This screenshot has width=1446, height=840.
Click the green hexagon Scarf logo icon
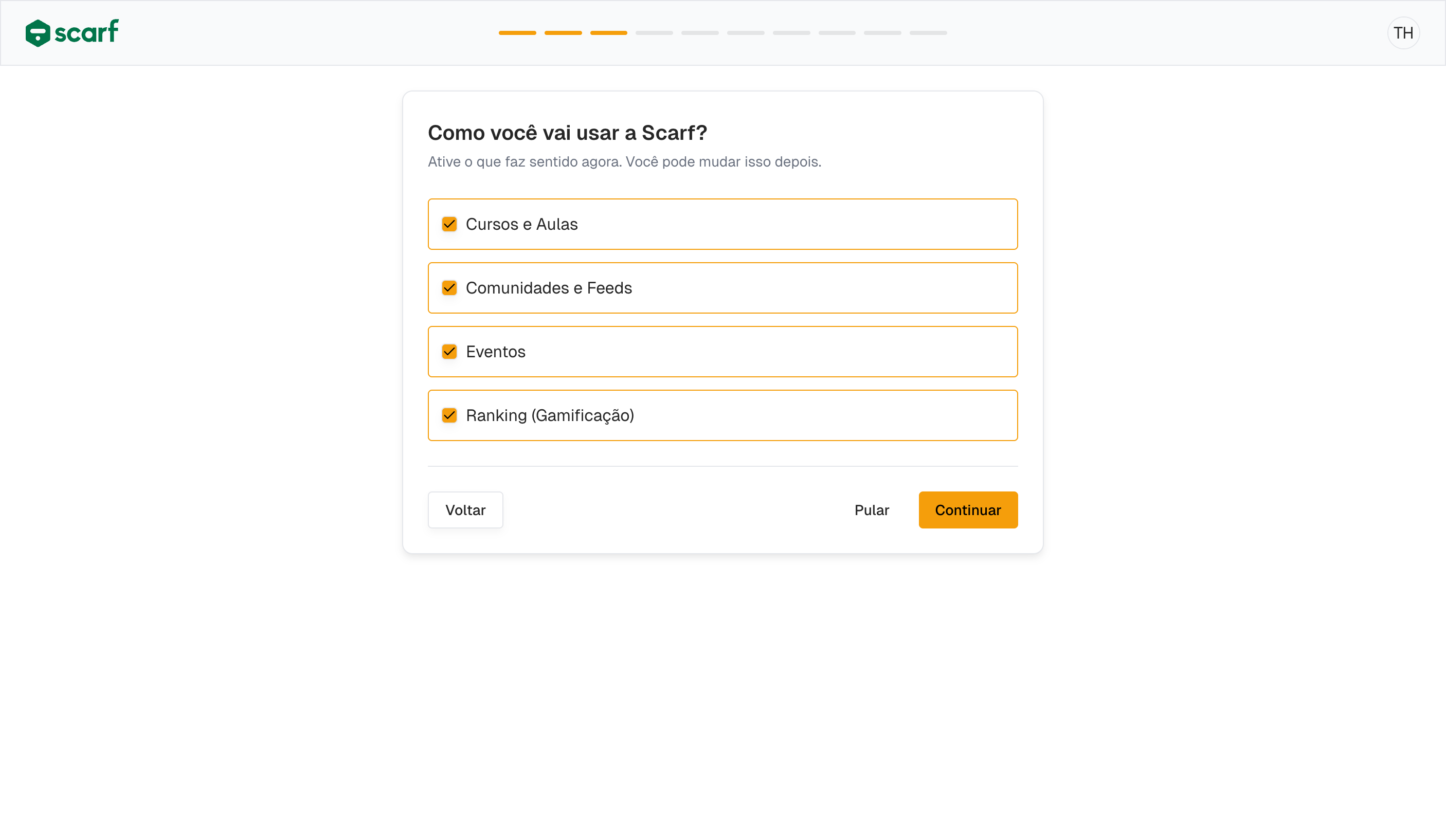(38, 33)
